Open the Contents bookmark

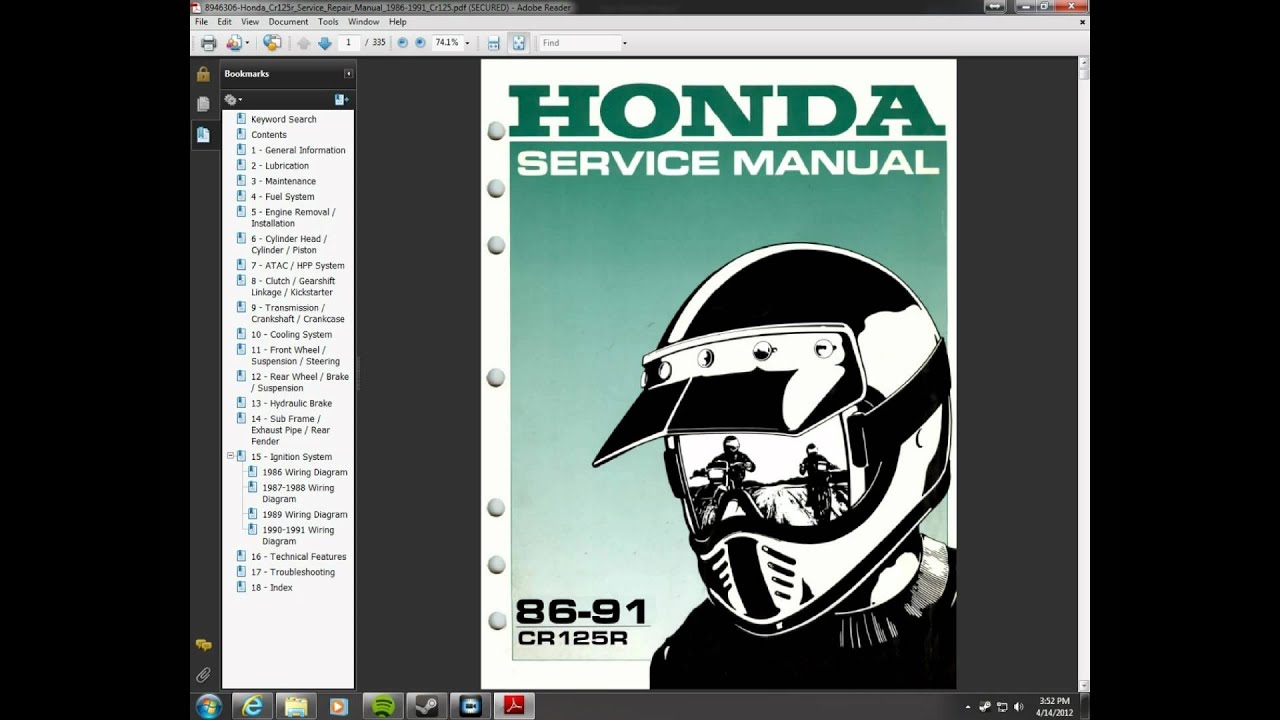coord(268,135)
